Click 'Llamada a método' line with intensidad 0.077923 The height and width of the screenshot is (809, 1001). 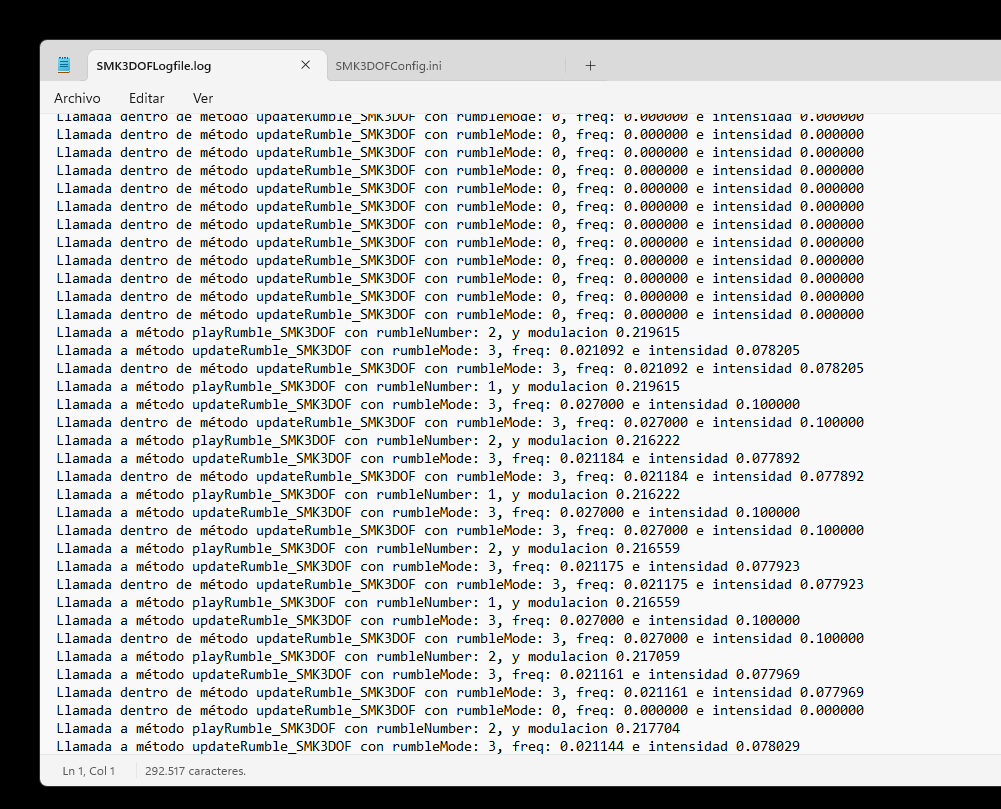[428, 566]
